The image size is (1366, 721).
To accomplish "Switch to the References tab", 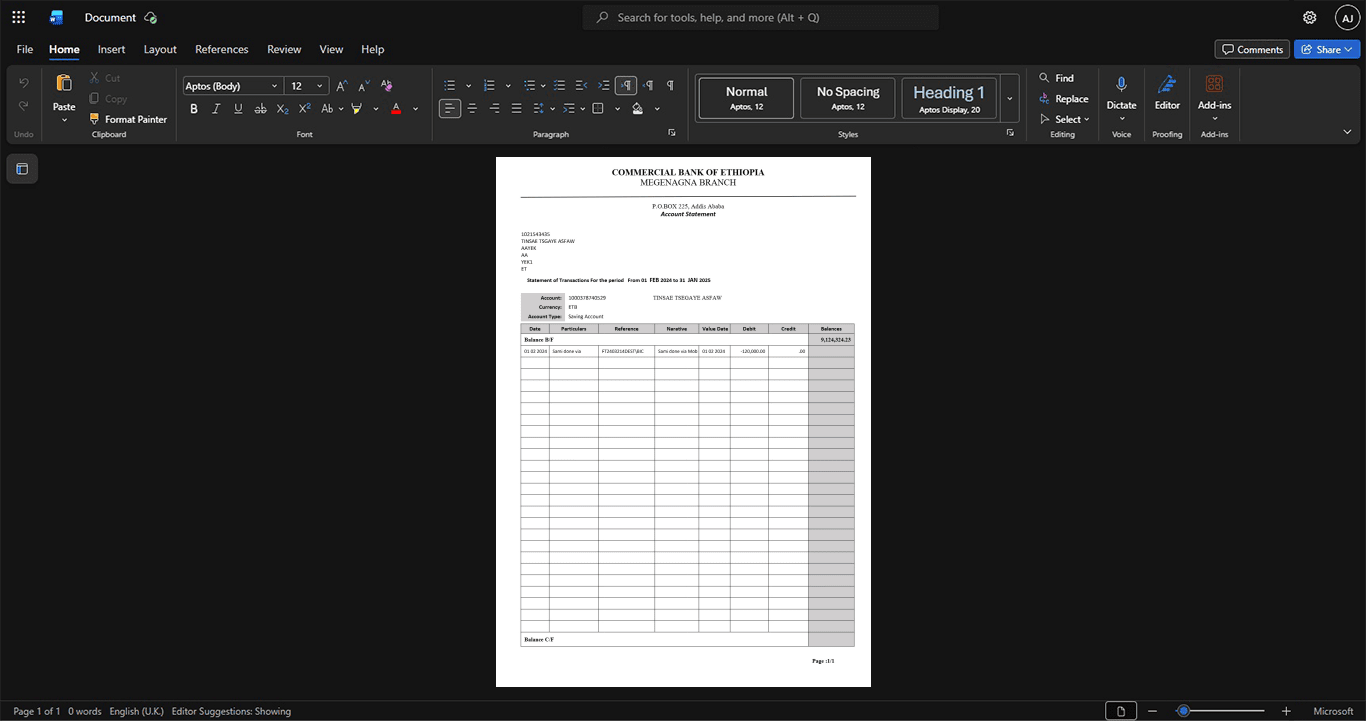I will [222, 49].
